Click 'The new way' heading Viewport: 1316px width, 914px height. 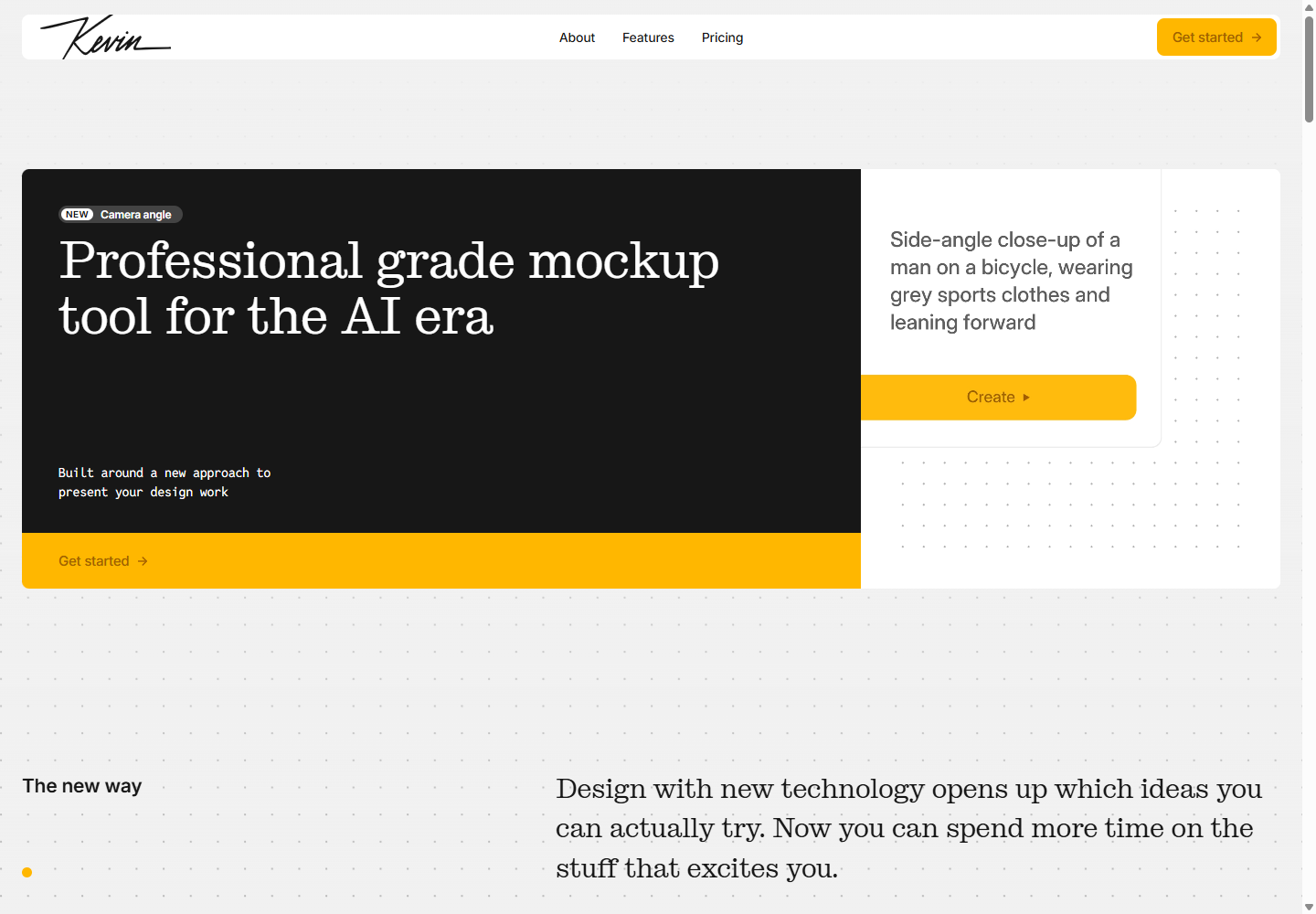tap(82, 786)
